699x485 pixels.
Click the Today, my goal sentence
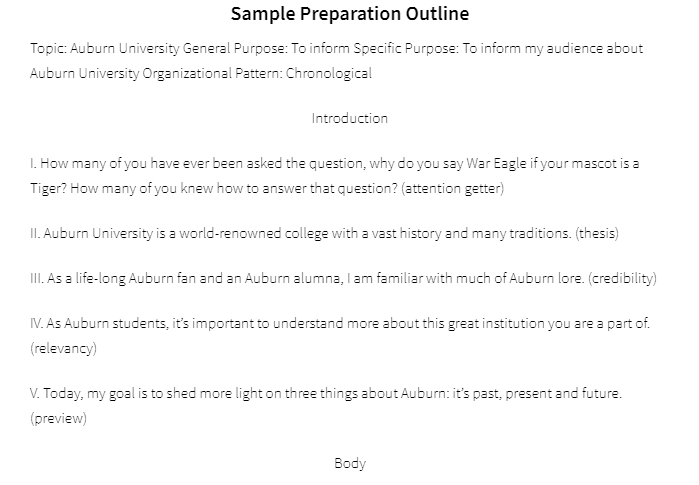pos(332,394)
